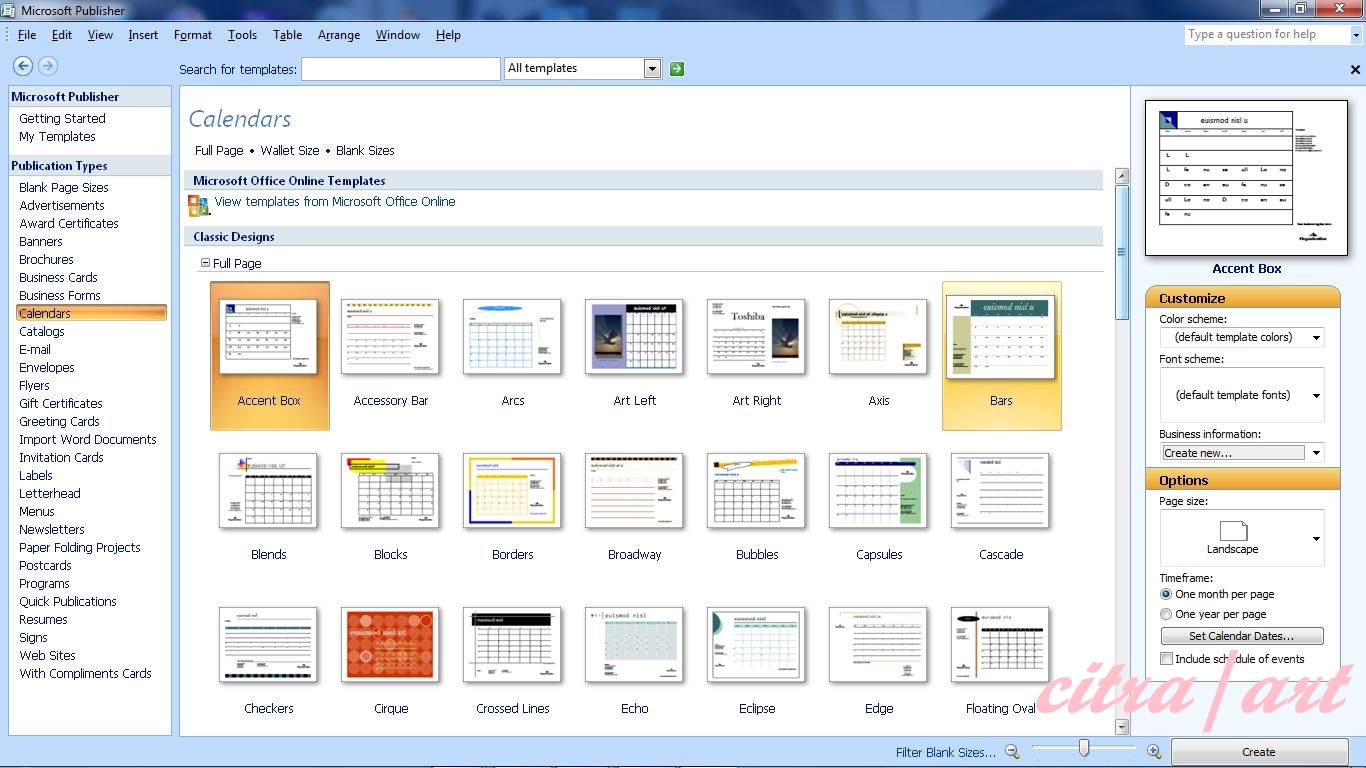Select Postcards publication type
The height and width of the screenshot is (768, 1366).
(45, 566)
